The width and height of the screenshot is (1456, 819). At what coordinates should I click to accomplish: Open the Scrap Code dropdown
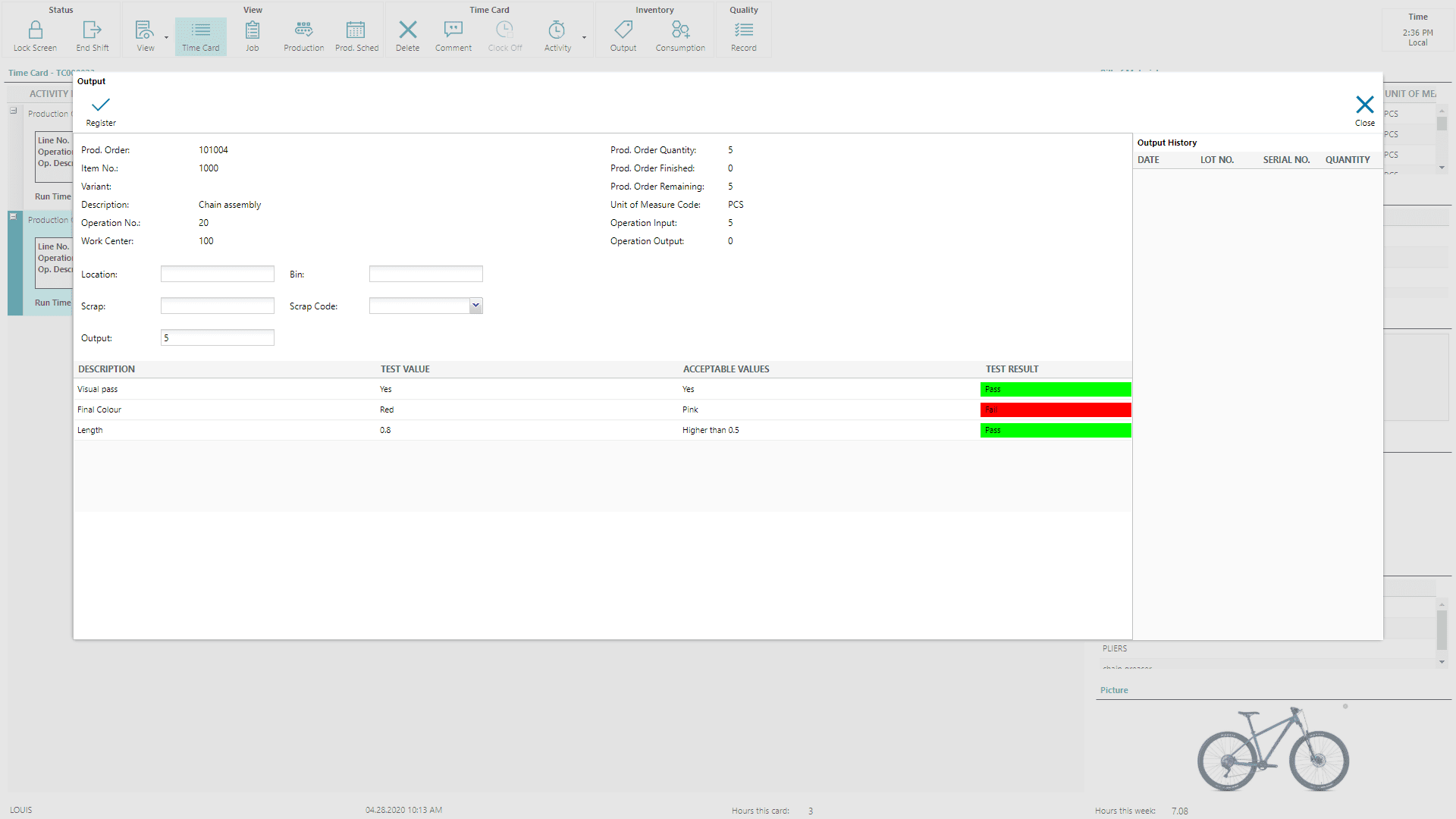click(x=475, y=306)
